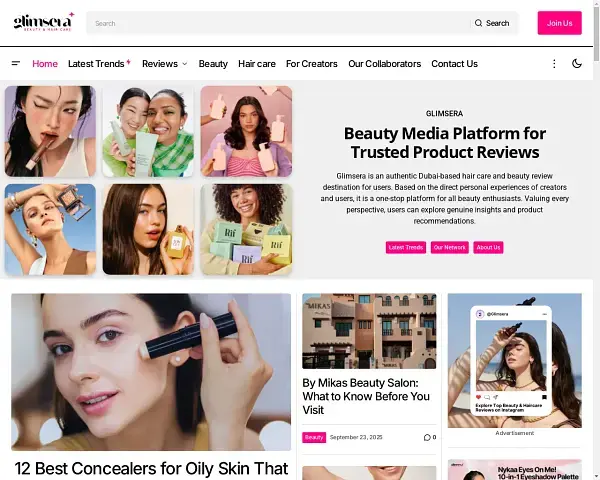Open the three-dot more options menu
The width and height of the screenshot is (600, 480).
pyautogui.click(x=554, y=64)
